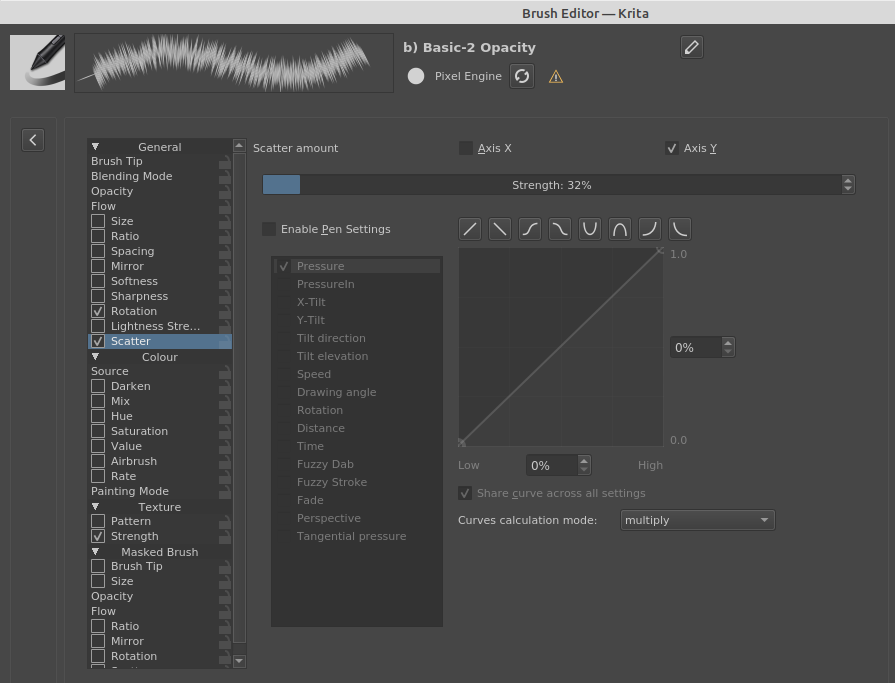The width and height of the screenshot is (895, 683).
Task: Enable the Axis X checkbox
Action: tap(466, 148)
